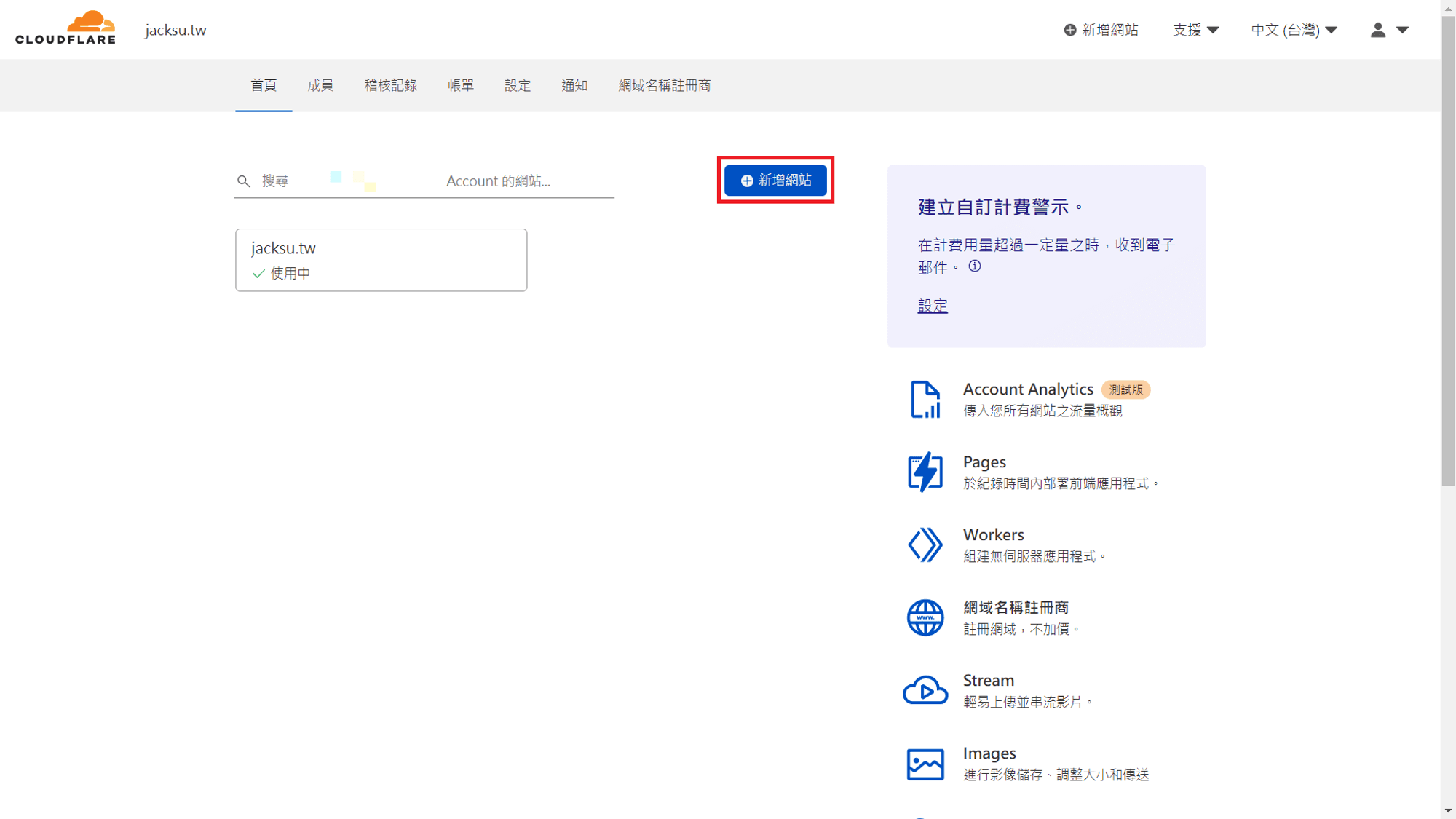Screen dimensions: 1456x819
Task: Click the Cloudflare logo
Action: coord(66,28)
